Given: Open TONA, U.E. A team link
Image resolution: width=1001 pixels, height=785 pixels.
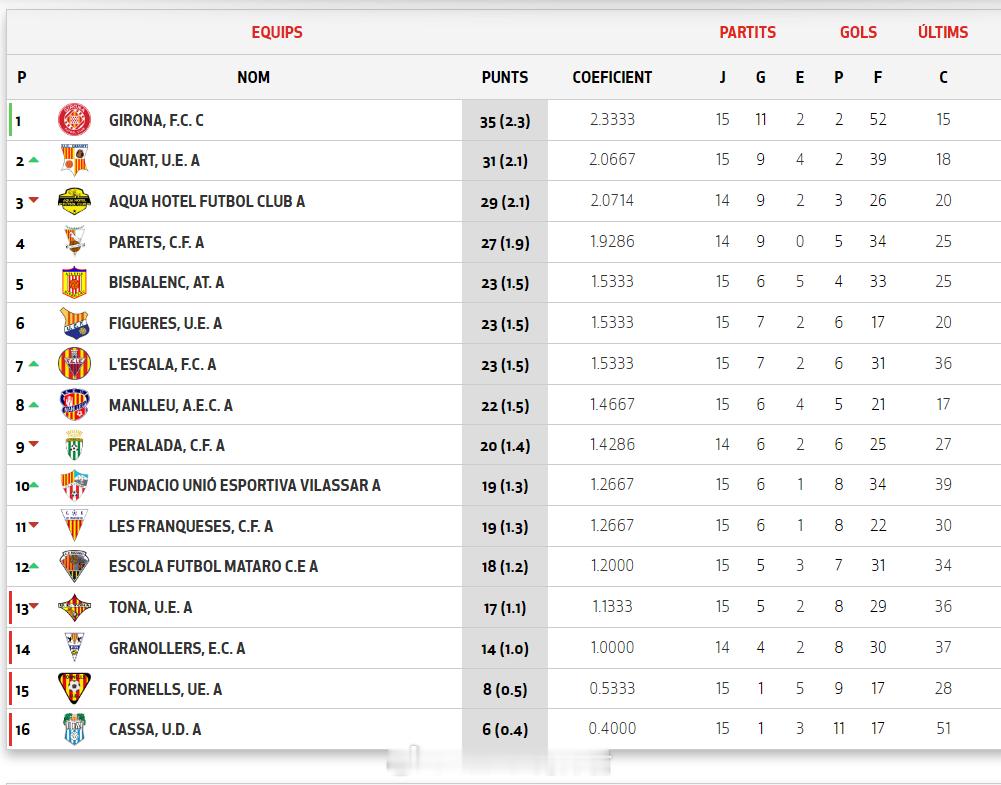Looking at the screenshot, I should click(151, 607).
